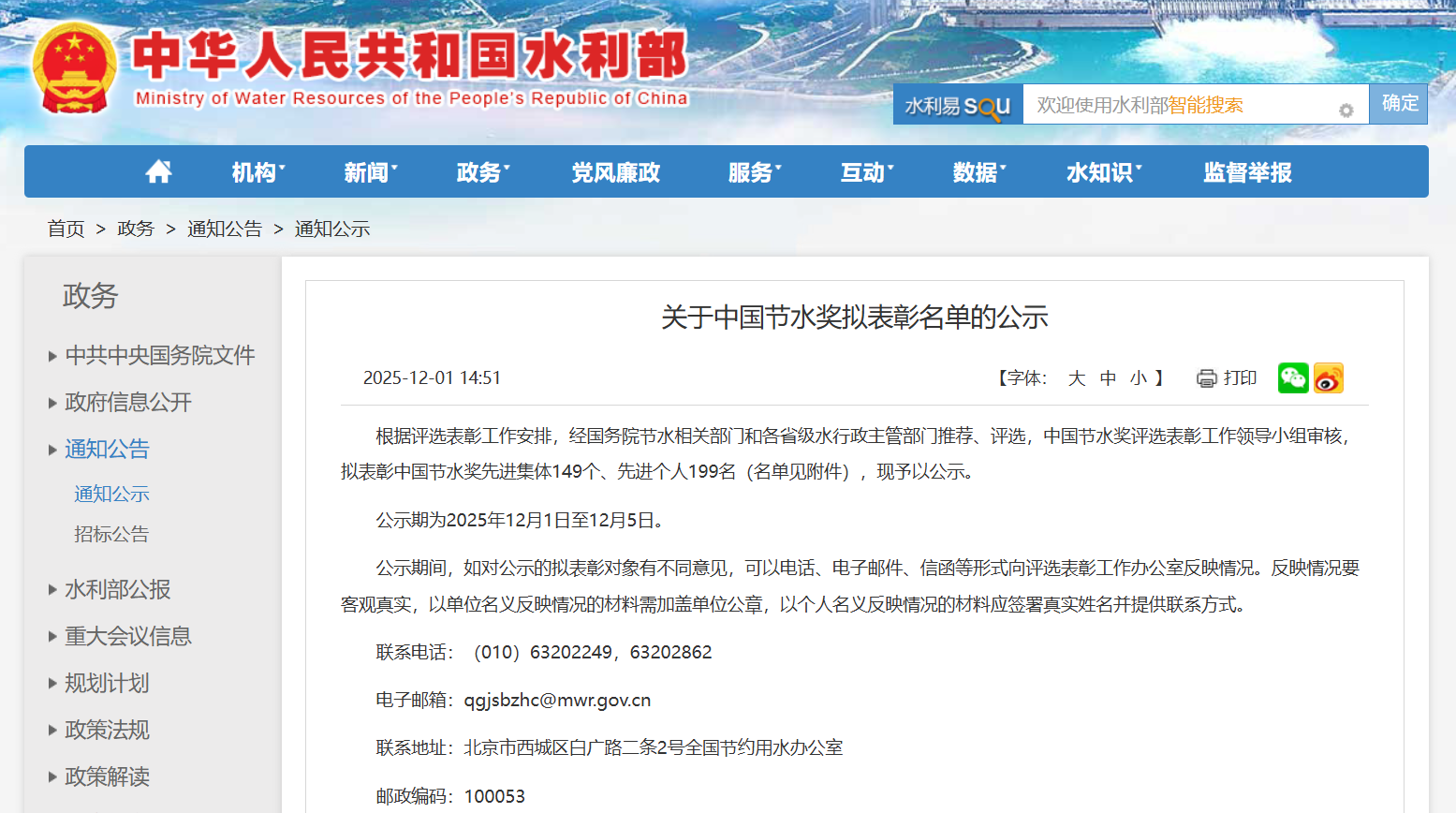Viewport: 1456px width, 813px height.
Task: Select 中 font size
Action: pos(1108,377)
